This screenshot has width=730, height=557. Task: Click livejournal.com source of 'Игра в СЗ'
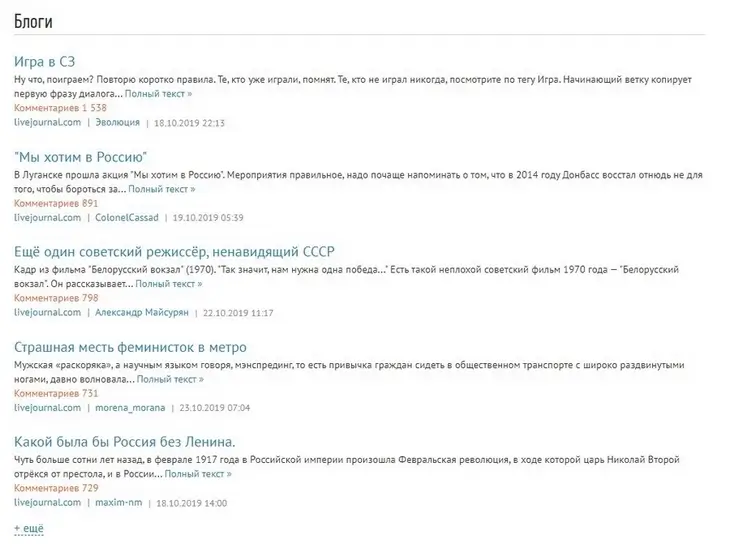coord(47,122)
